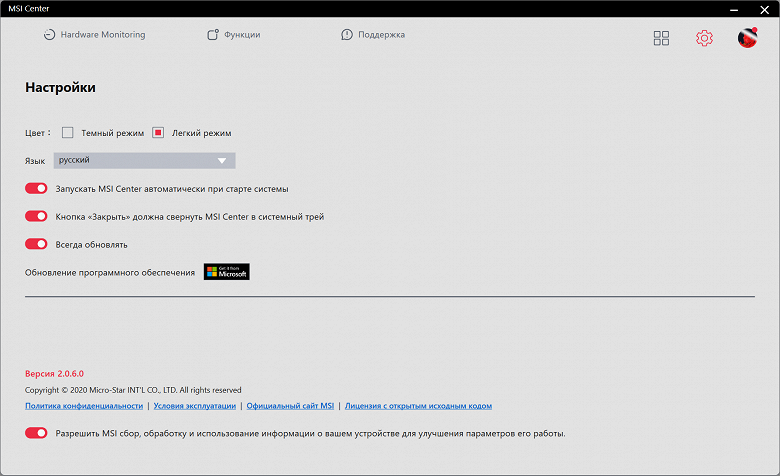The image size is (780, 476).
Task: Open the user profile avatar
Action: click(747, 38)
